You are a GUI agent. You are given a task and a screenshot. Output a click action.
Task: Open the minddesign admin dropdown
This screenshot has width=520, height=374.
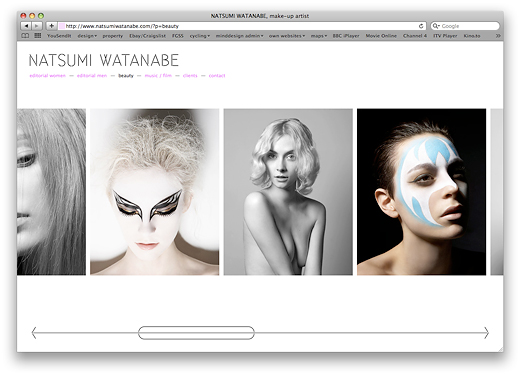tap(239, 36)
